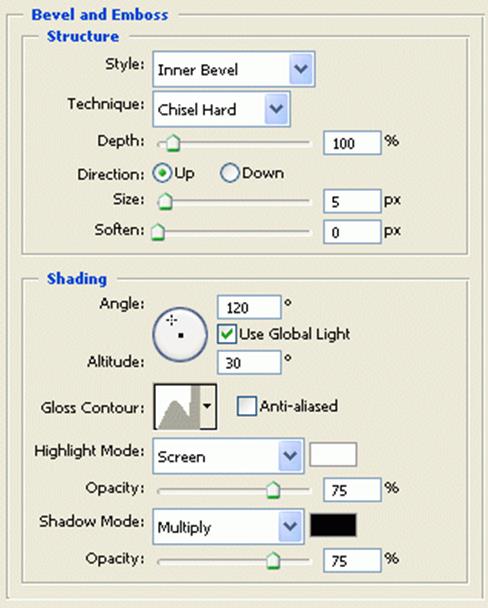Click the Highlight Mode label text
Screen dimensions: 488x608
[89, 451]
